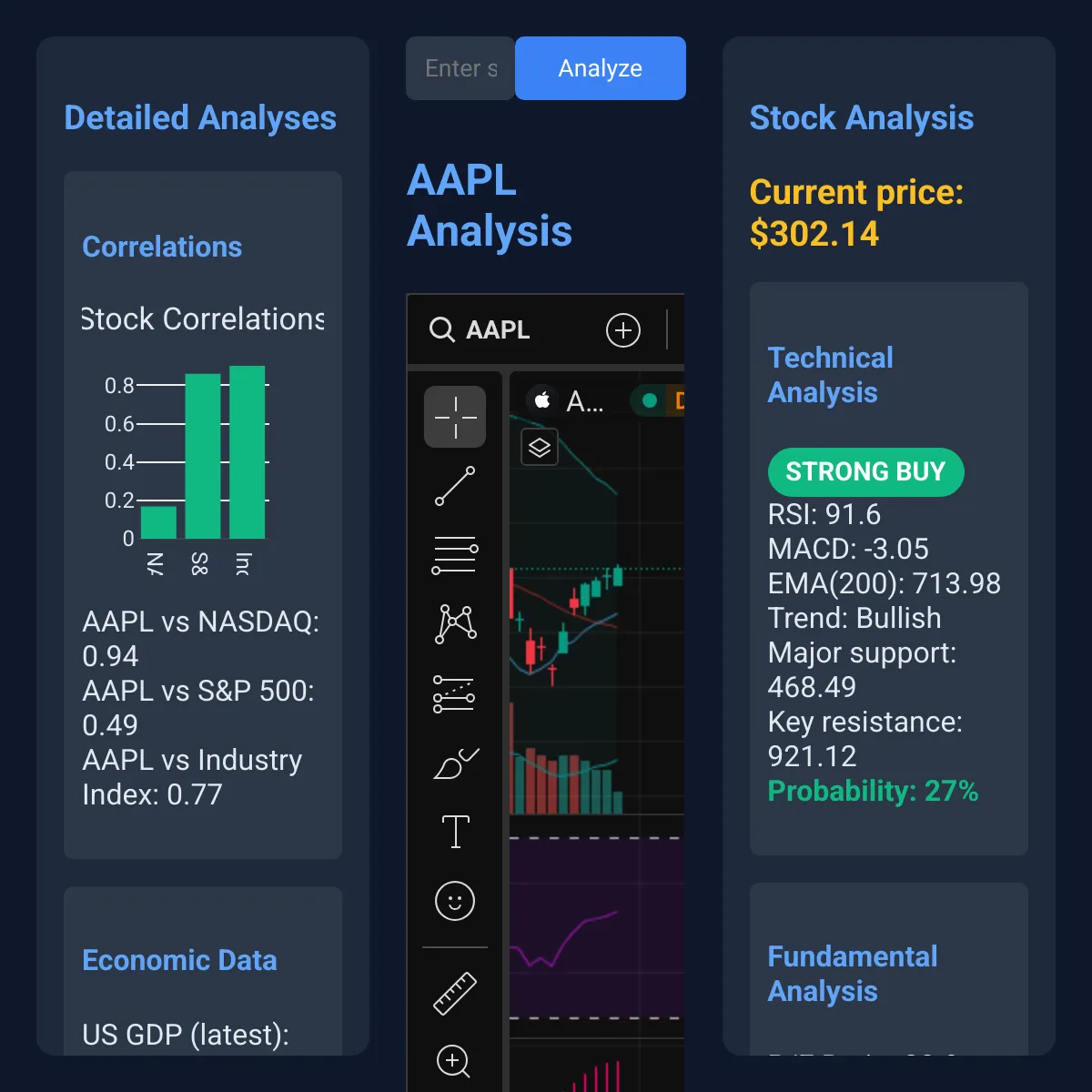Click the tallest green correlation bar
1092x1092 pixels.
tap(248, 452)
